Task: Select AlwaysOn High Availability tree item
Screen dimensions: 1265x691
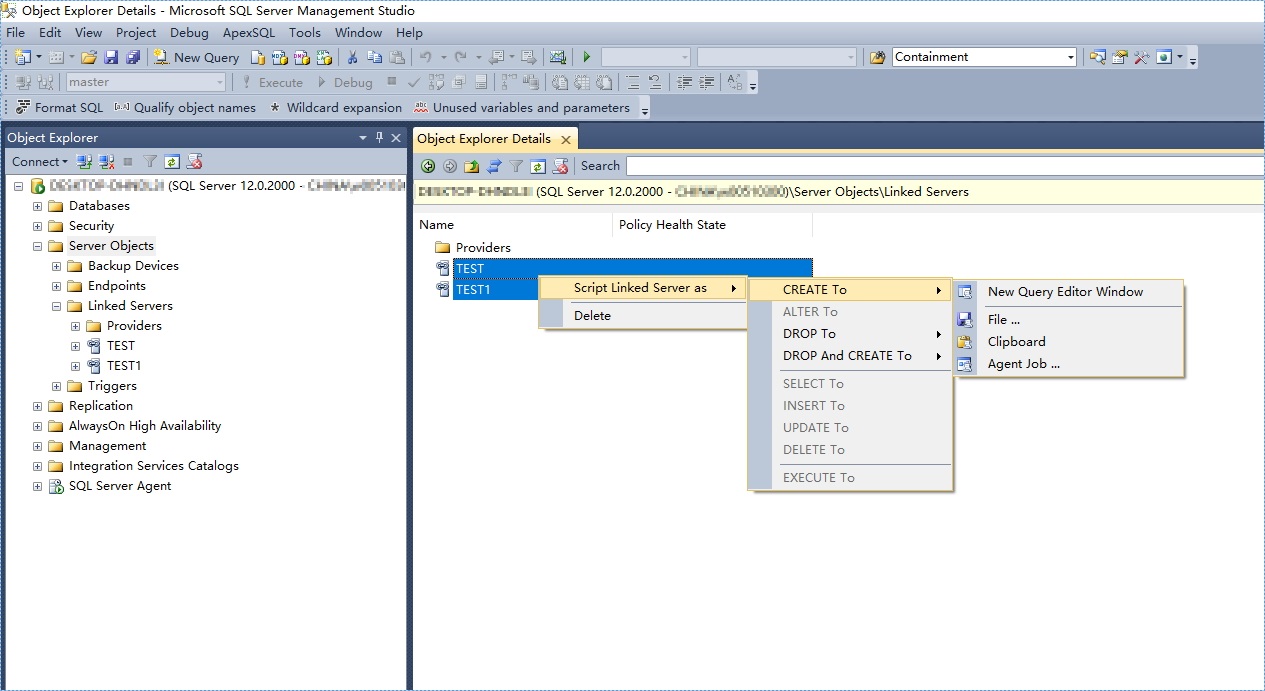Action: coord(145,426)
